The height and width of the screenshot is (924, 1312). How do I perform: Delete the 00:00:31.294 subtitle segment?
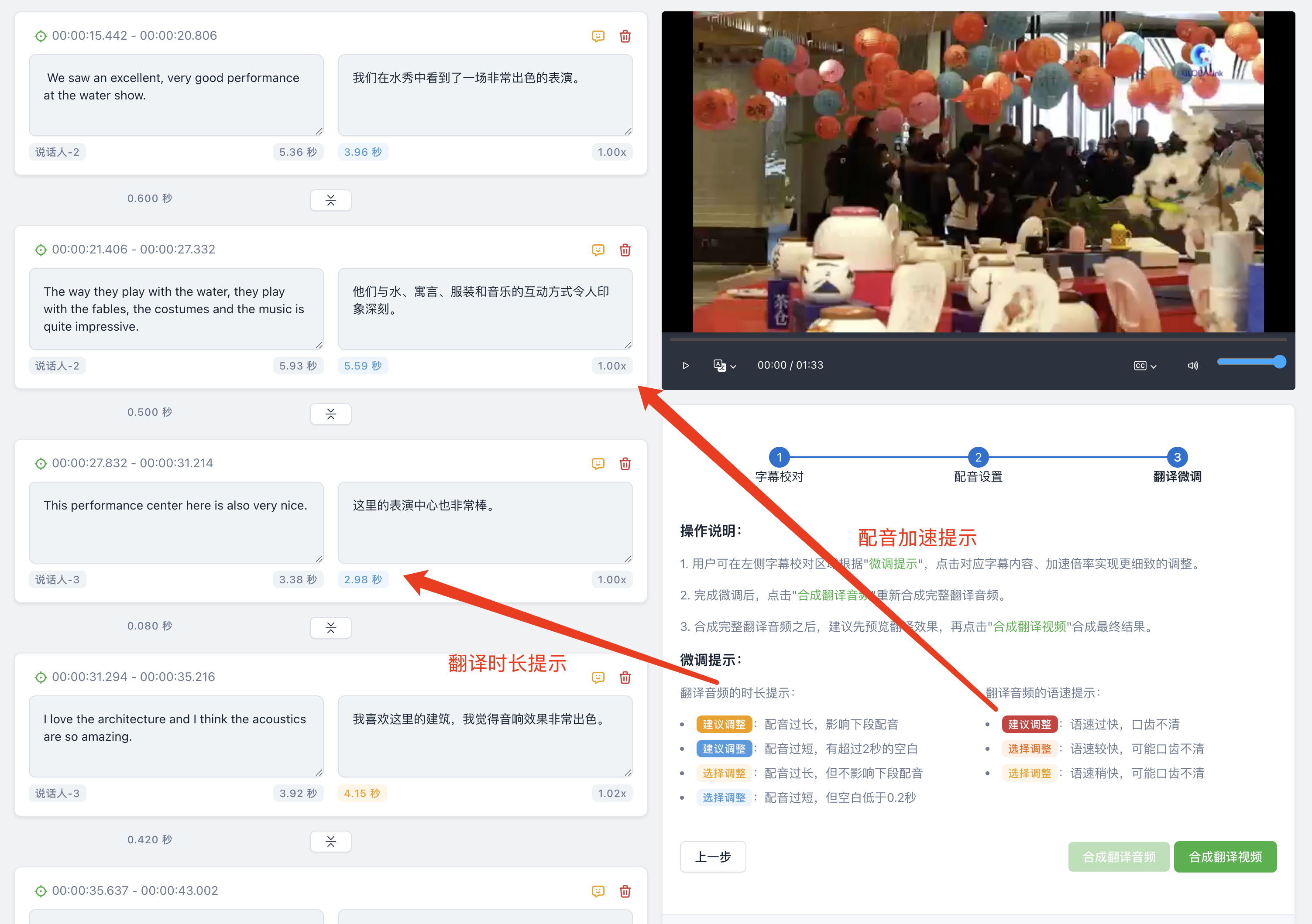(625, 678)
